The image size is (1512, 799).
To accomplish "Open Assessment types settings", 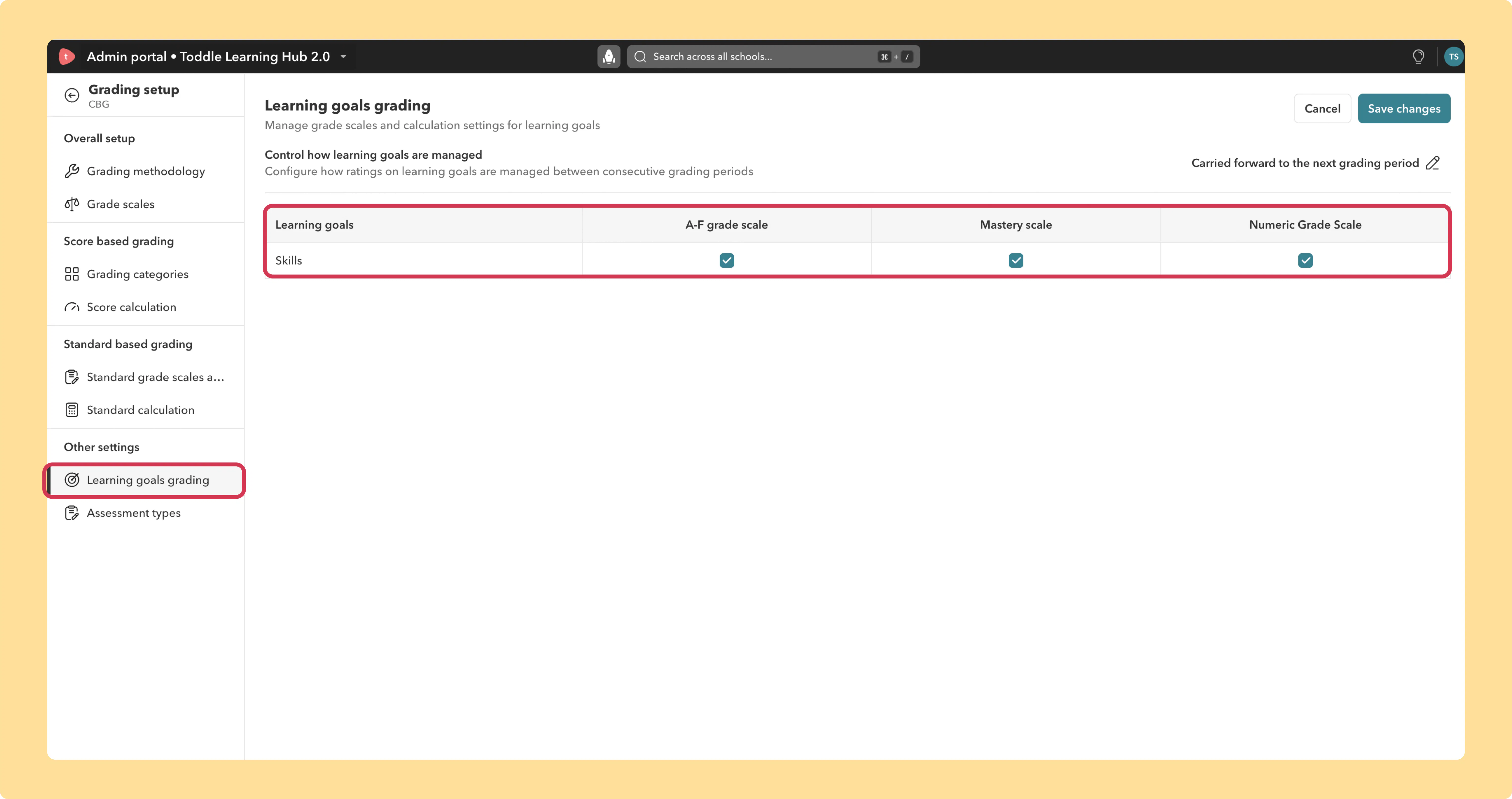I will point(146,513).
